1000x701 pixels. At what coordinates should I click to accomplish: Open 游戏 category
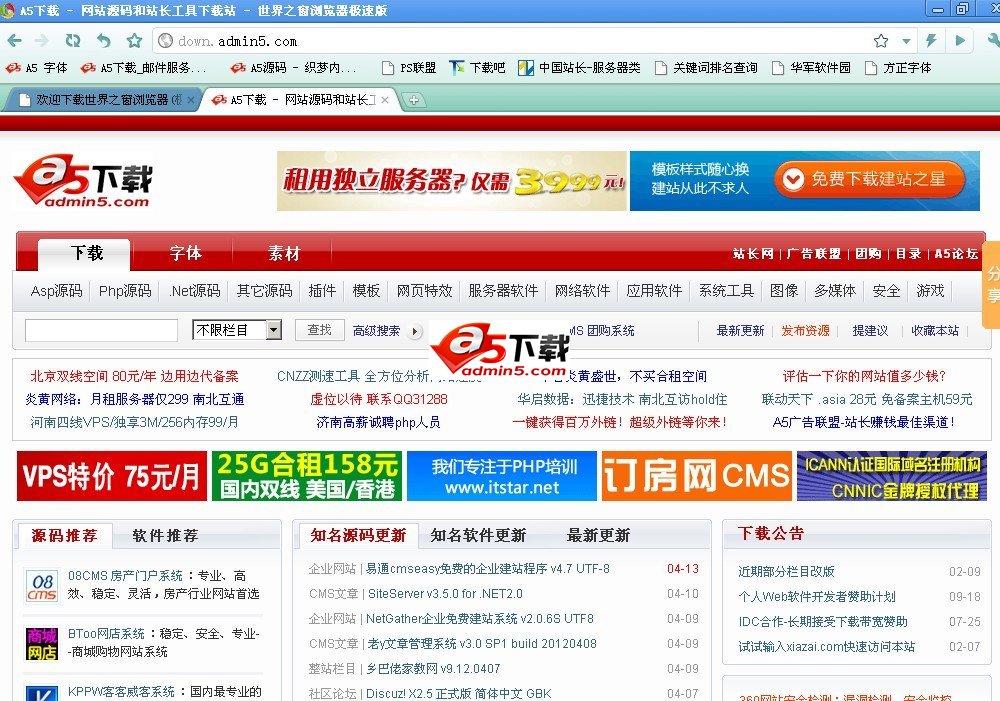(x=930, y=291)
